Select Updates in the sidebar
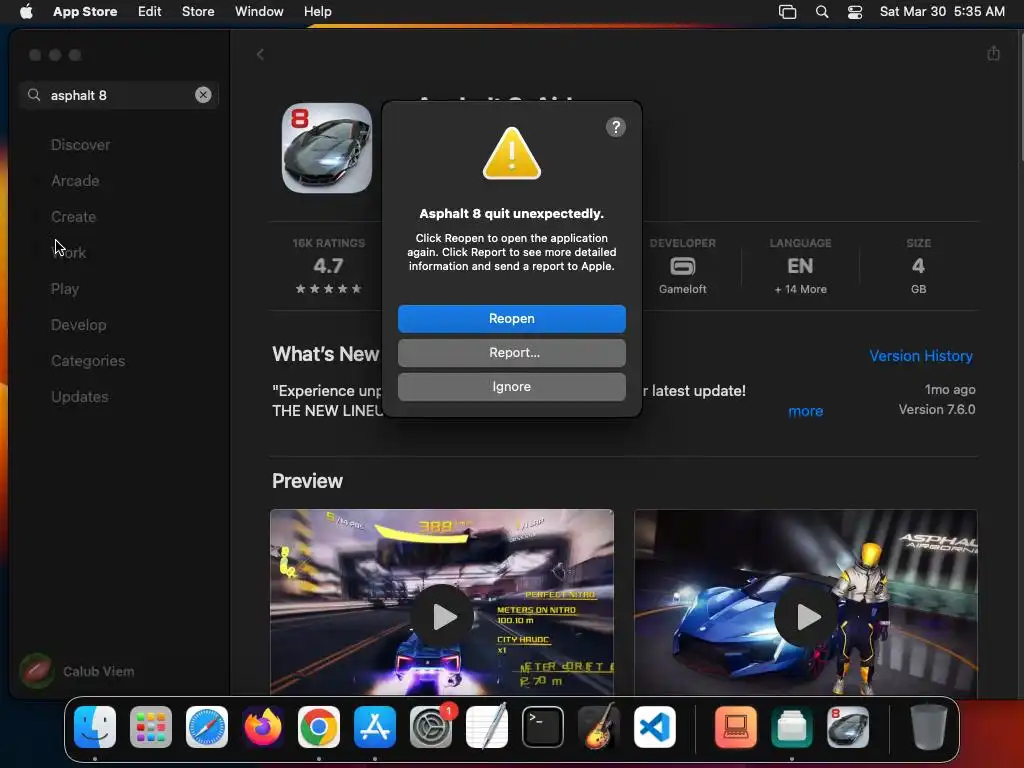Screen dimensions: 1024x768 tap(80, 396)
